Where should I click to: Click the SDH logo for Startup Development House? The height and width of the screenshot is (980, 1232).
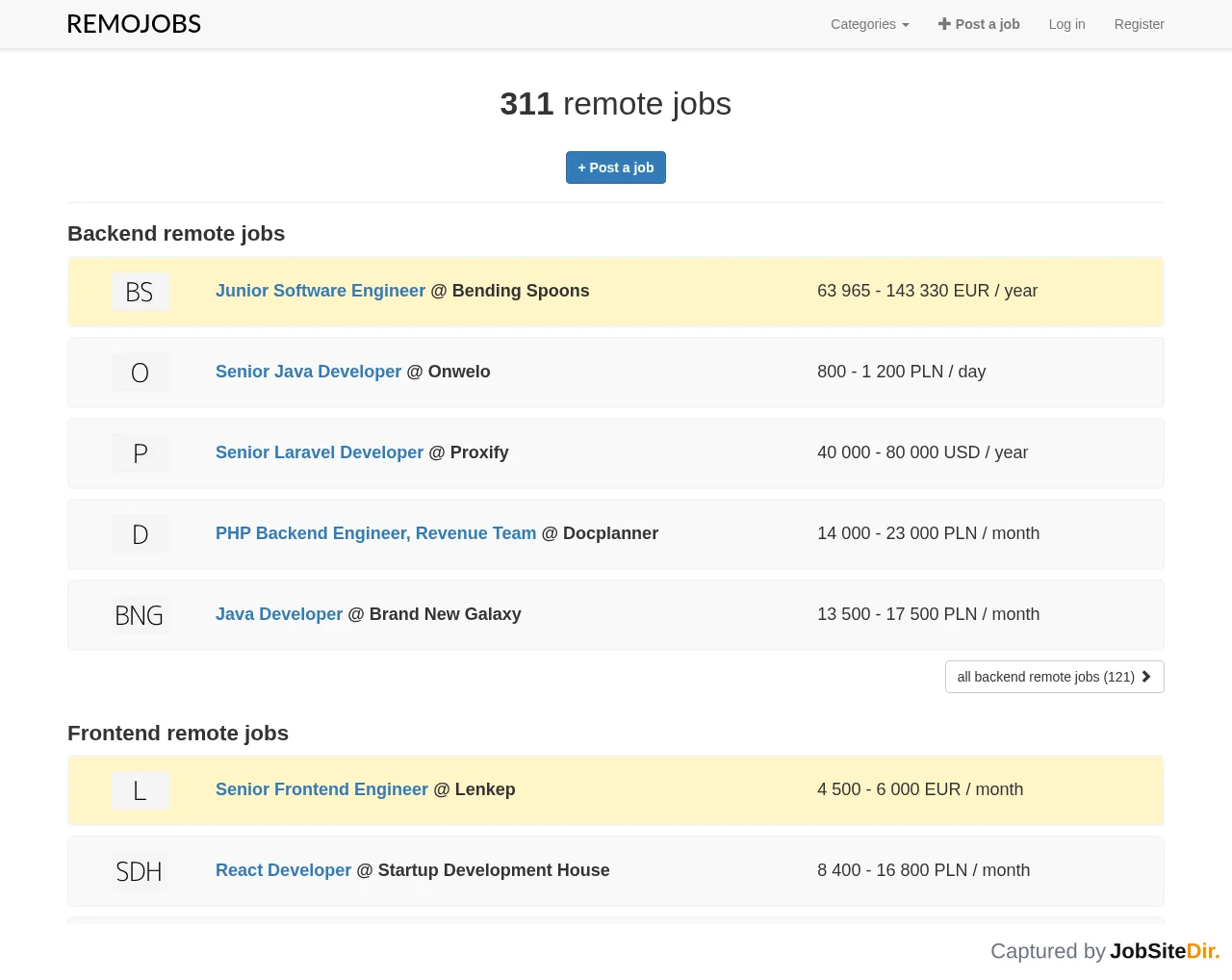[x=140, y=871]
